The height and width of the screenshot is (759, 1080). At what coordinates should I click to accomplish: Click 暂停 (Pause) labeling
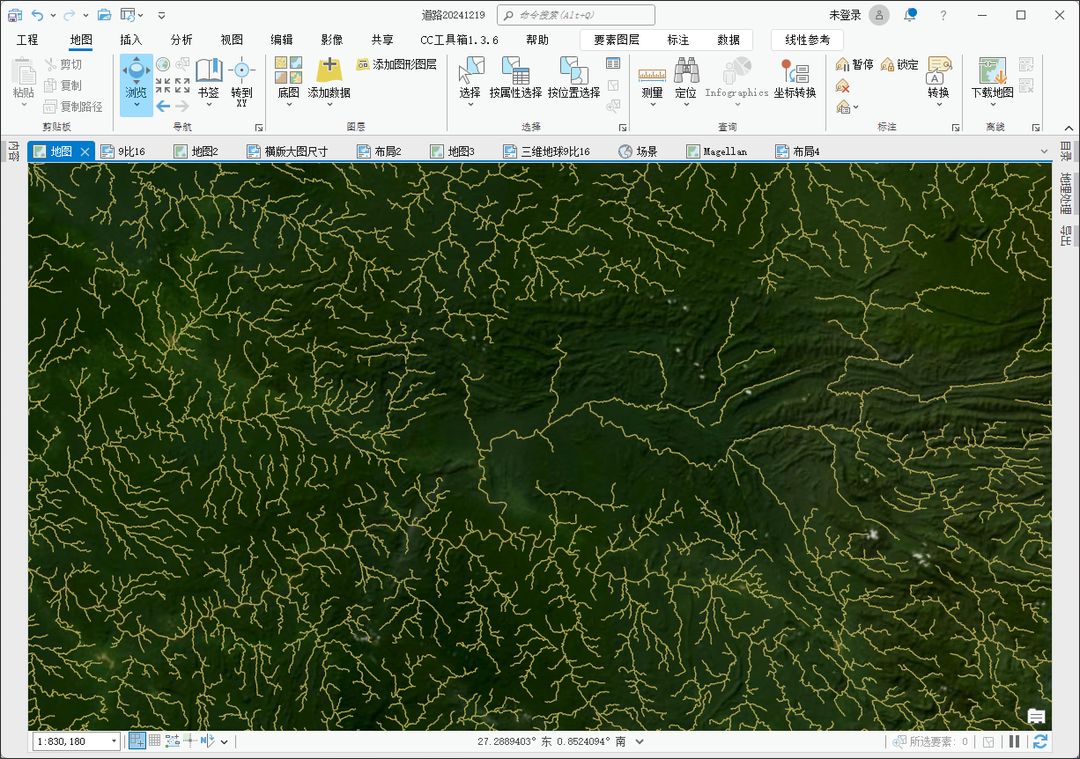coord(855,65)
